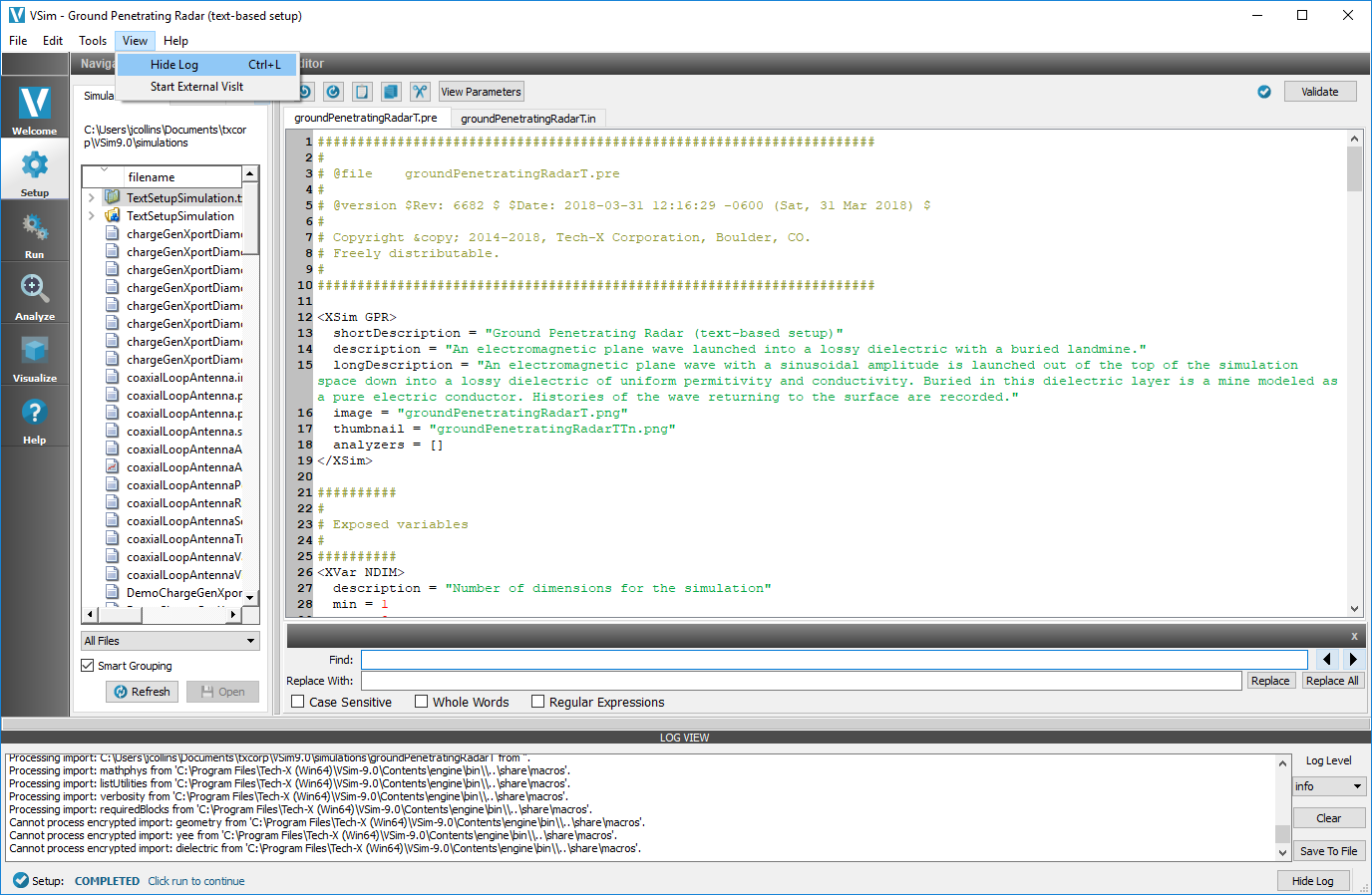This screenshot has width=1372, height=895.
Task: Open the Welcome panel in sidebar
Action: point(35,109)
